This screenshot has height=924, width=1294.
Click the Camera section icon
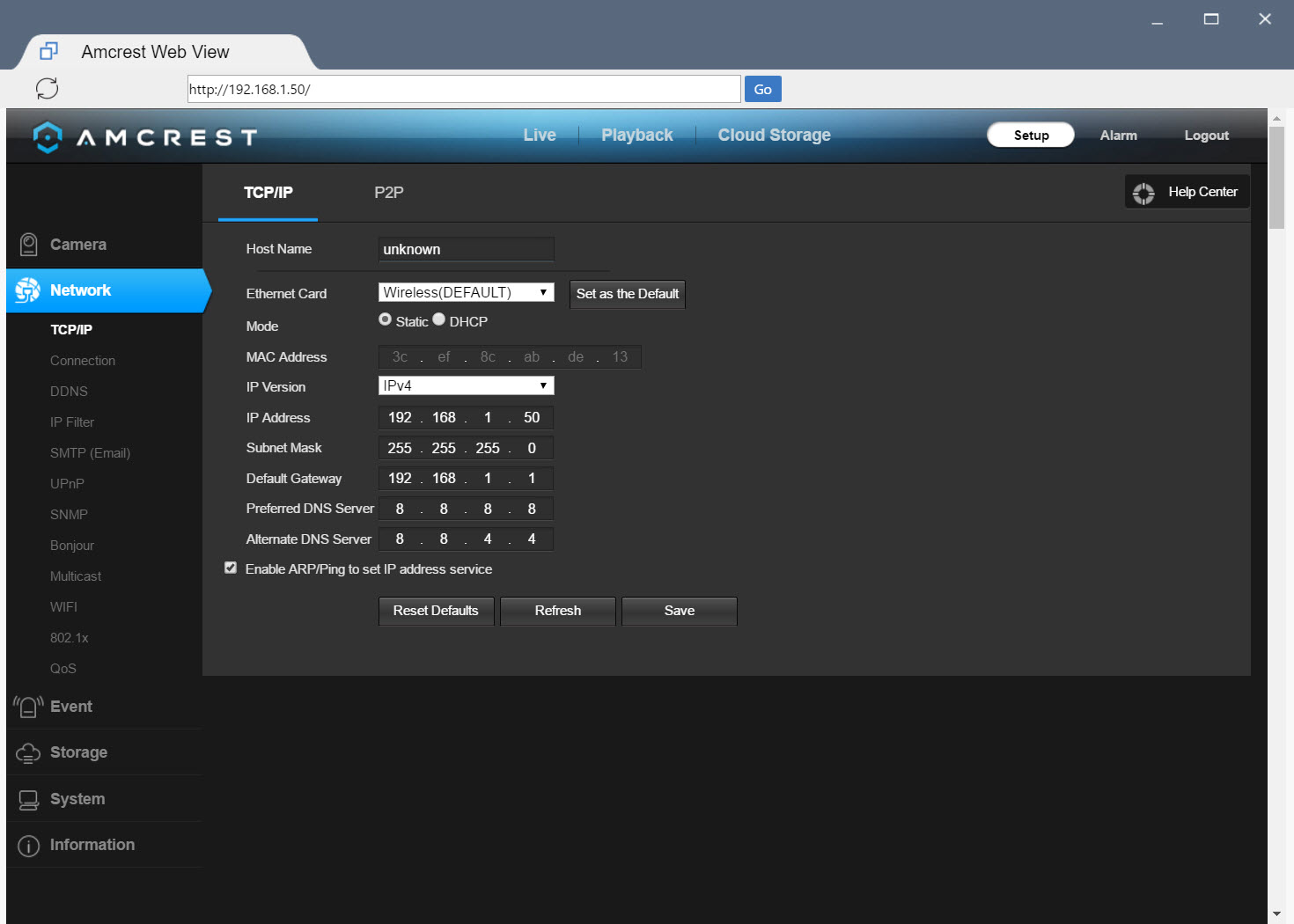coord(28,245)
